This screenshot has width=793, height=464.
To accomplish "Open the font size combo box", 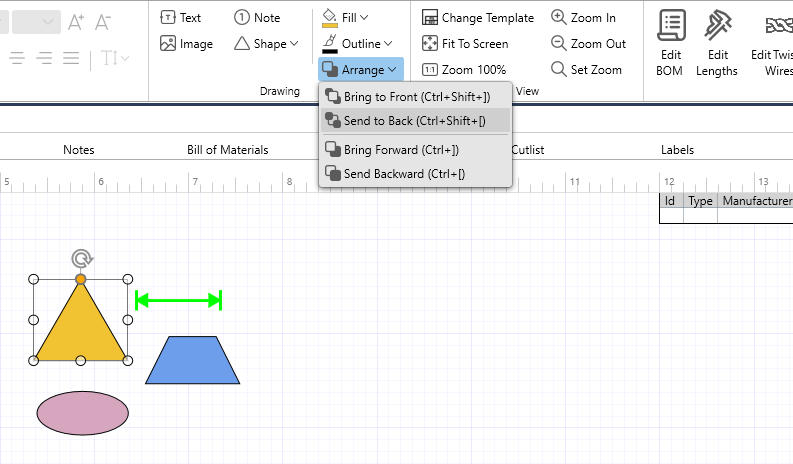I will [x=36, y=22].
